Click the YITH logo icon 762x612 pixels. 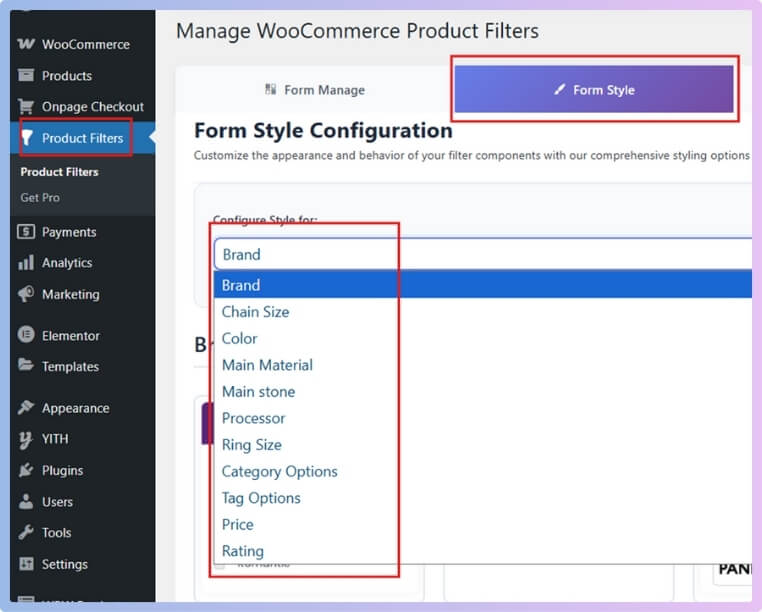(26, 439)
